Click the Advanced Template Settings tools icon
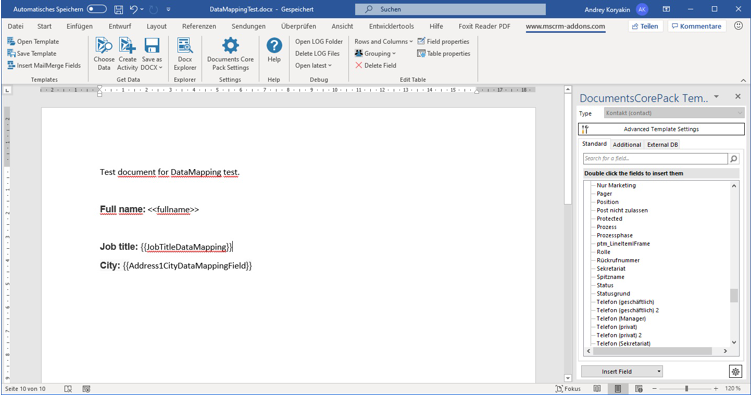The height and width of the screenshot is (397, 751). pyautogui.click(x=585, y=129)
